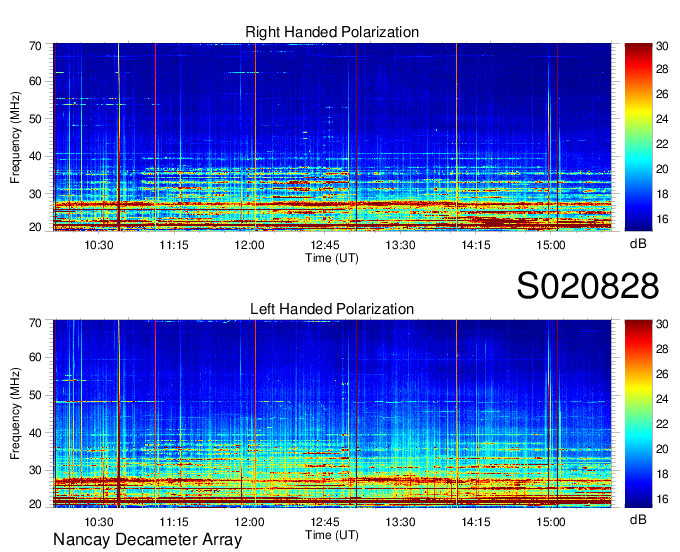Click the 40 MHz tick on the top plot
This screenshot has width=680, height=552.
tap(35, 157)
